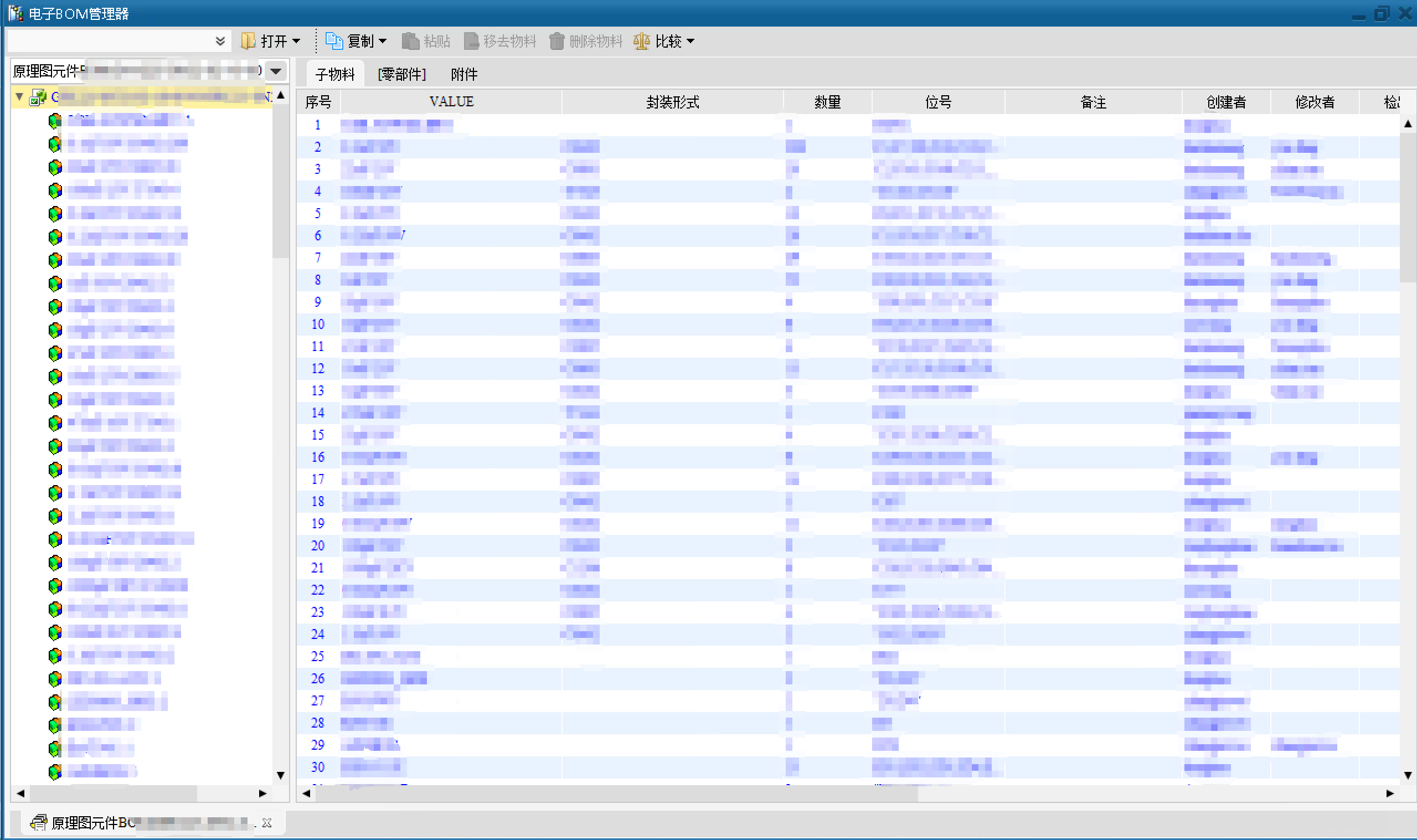This screenshot has width=1417, height=840.
Task: Switch to the 附件 tab
Action: pyautogui.click(x=464, y=74)
